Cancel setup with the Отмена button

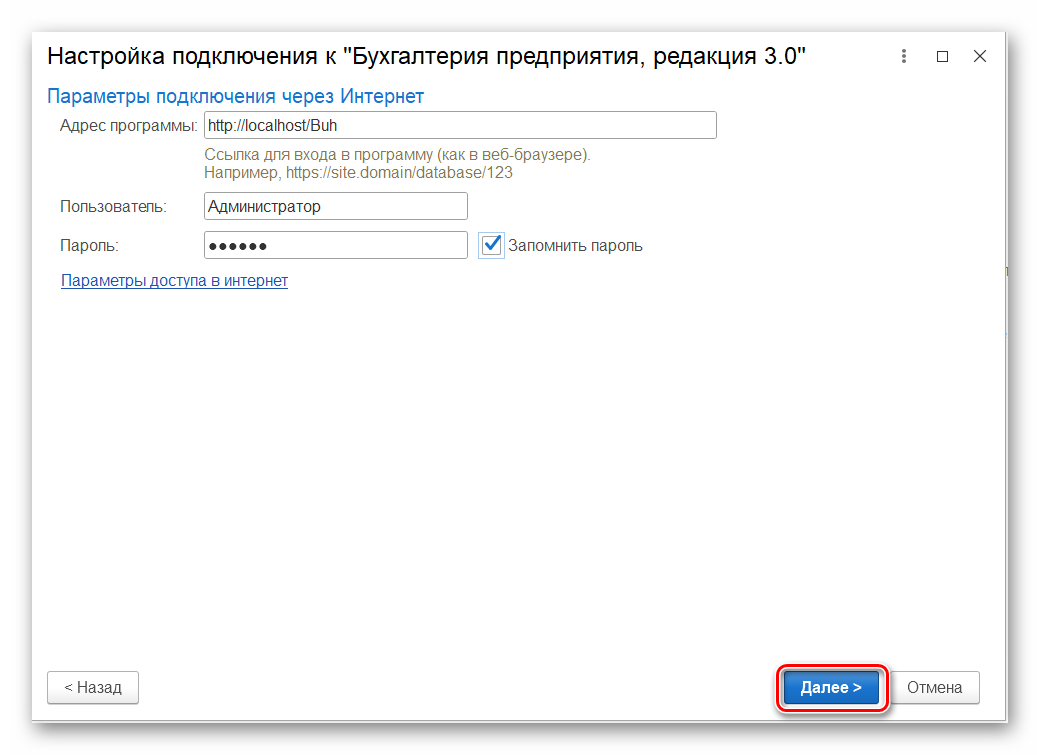[935, 687]
